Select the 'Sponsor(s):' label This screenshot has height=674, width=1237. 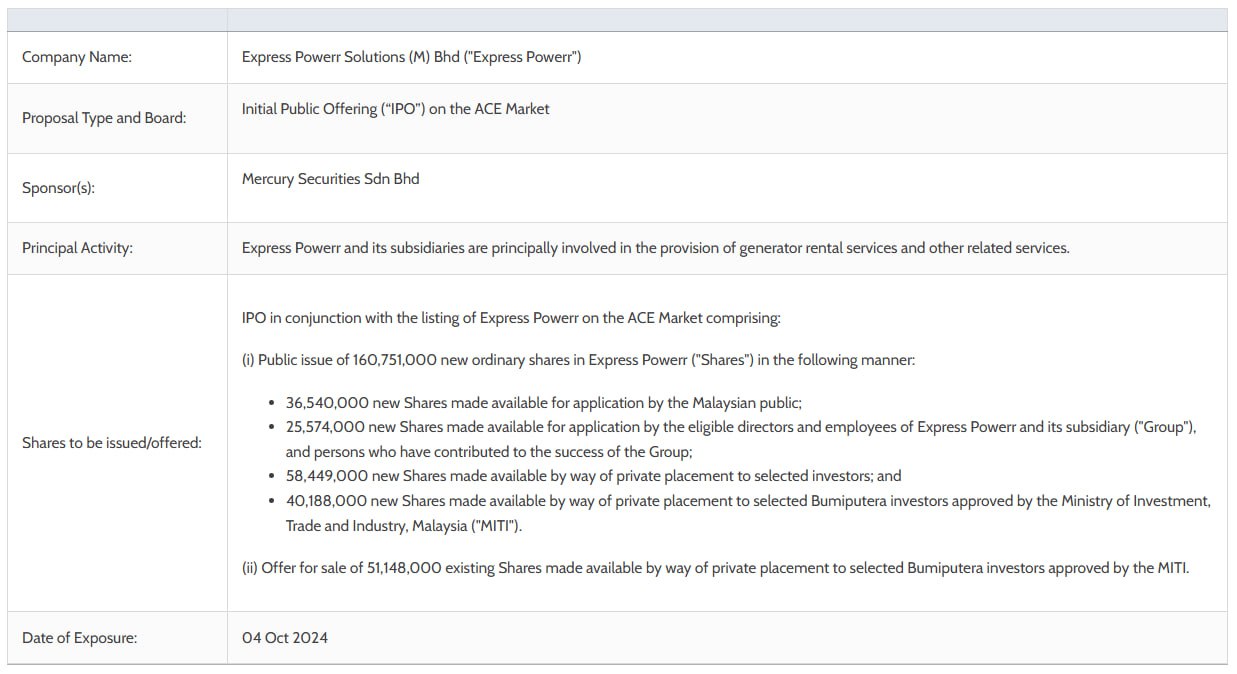(58, 187)
